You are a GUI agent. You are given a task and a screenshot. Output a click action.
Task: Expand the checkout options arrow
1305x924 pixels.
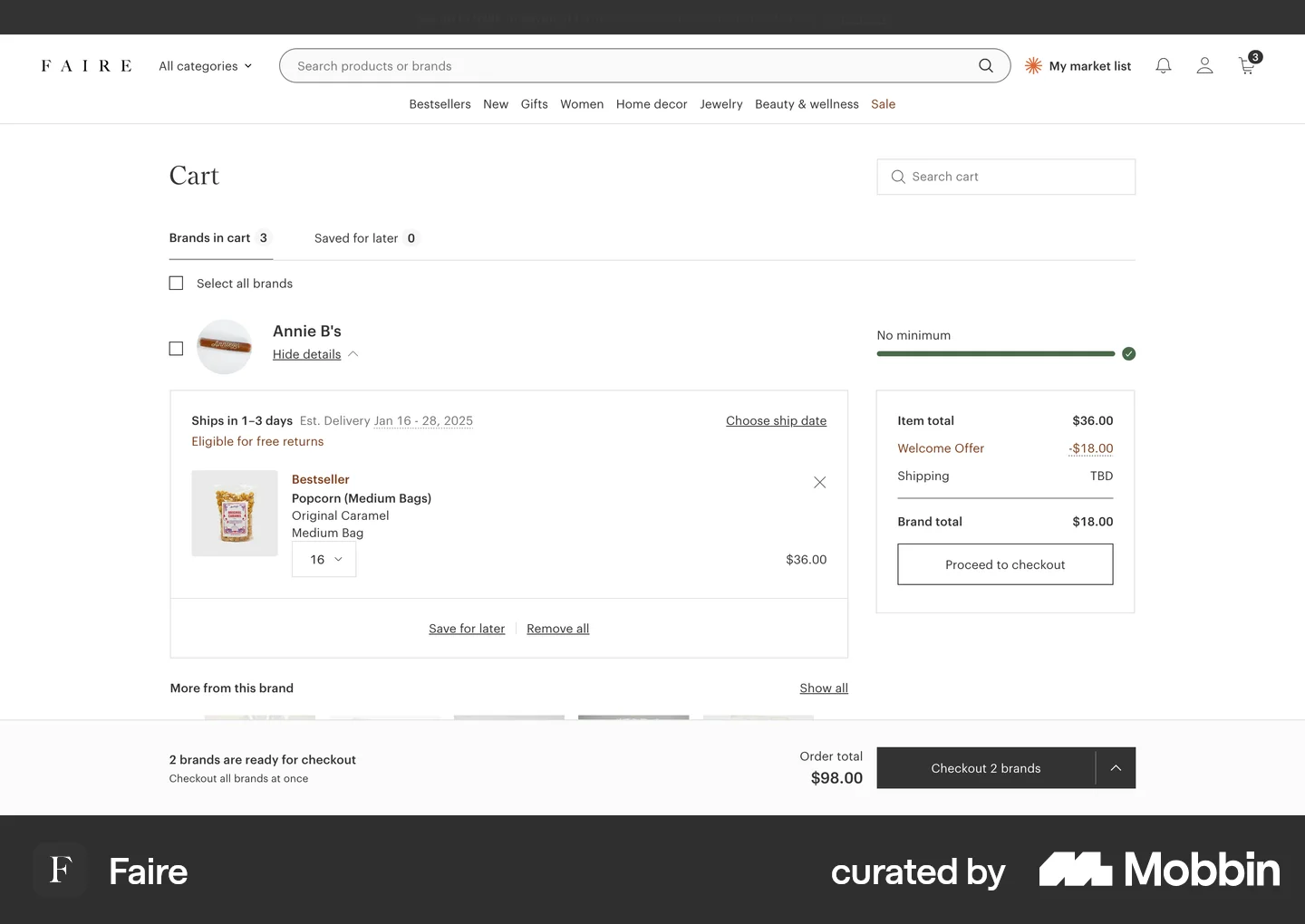pyautogui.click(x=1116, y=768)
